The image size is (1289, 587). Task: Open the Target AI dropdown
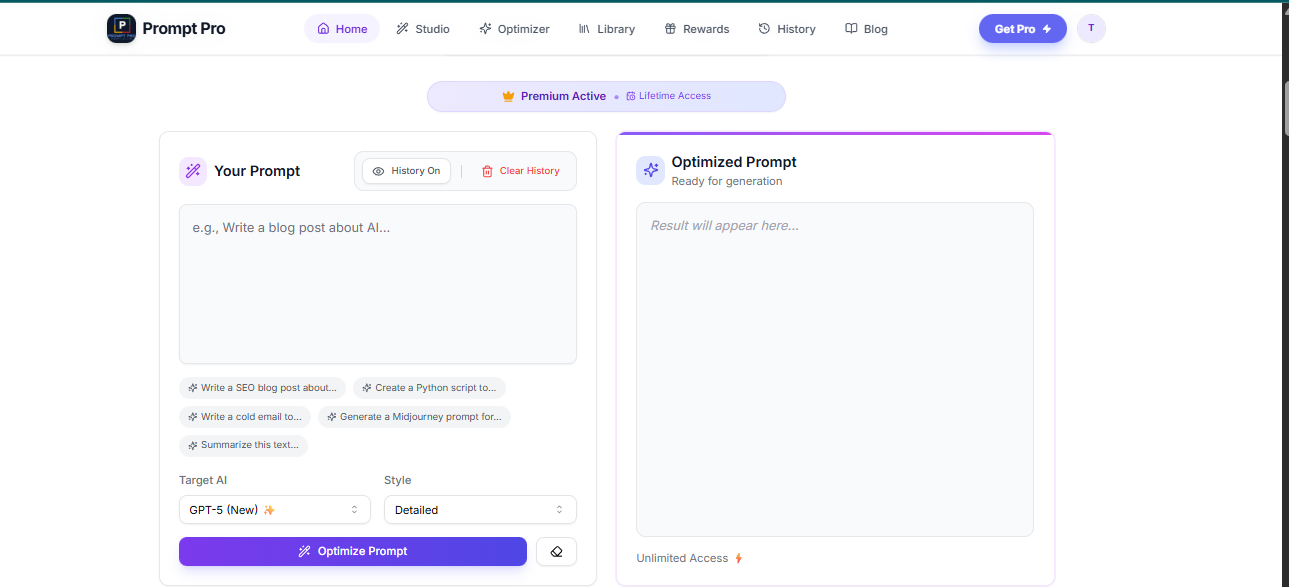pos(274,510)
